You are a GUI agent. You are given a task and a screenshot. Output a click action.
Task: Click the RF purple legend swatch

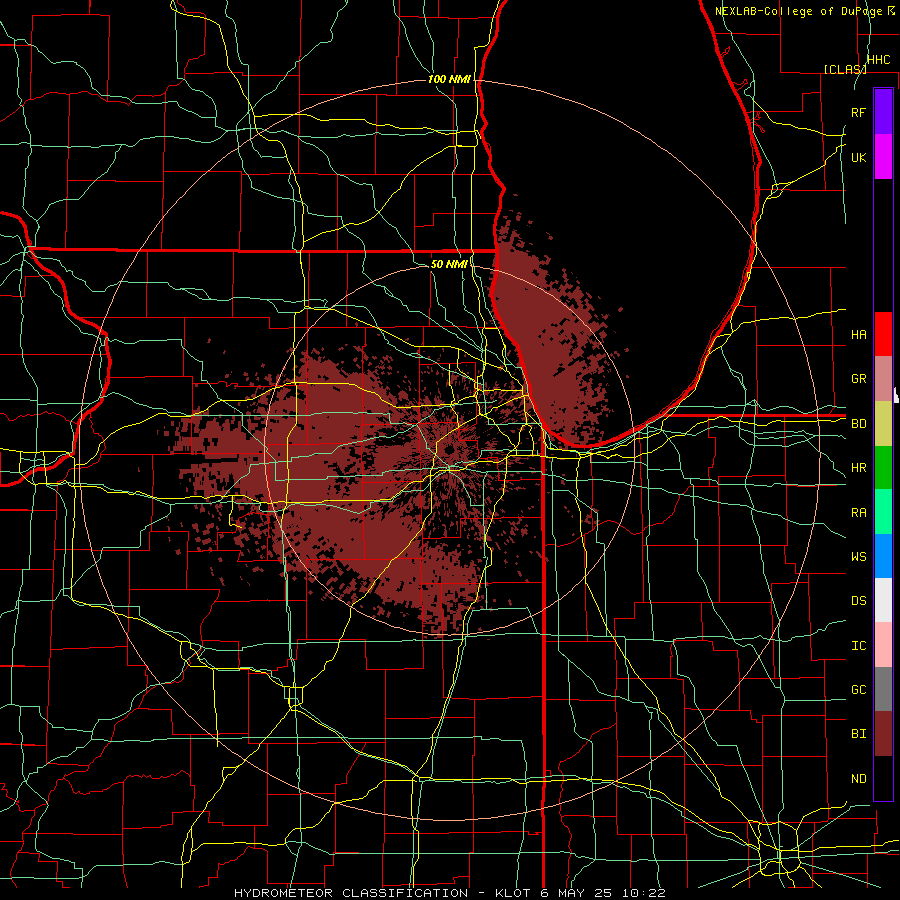click(x=883, y=112)
